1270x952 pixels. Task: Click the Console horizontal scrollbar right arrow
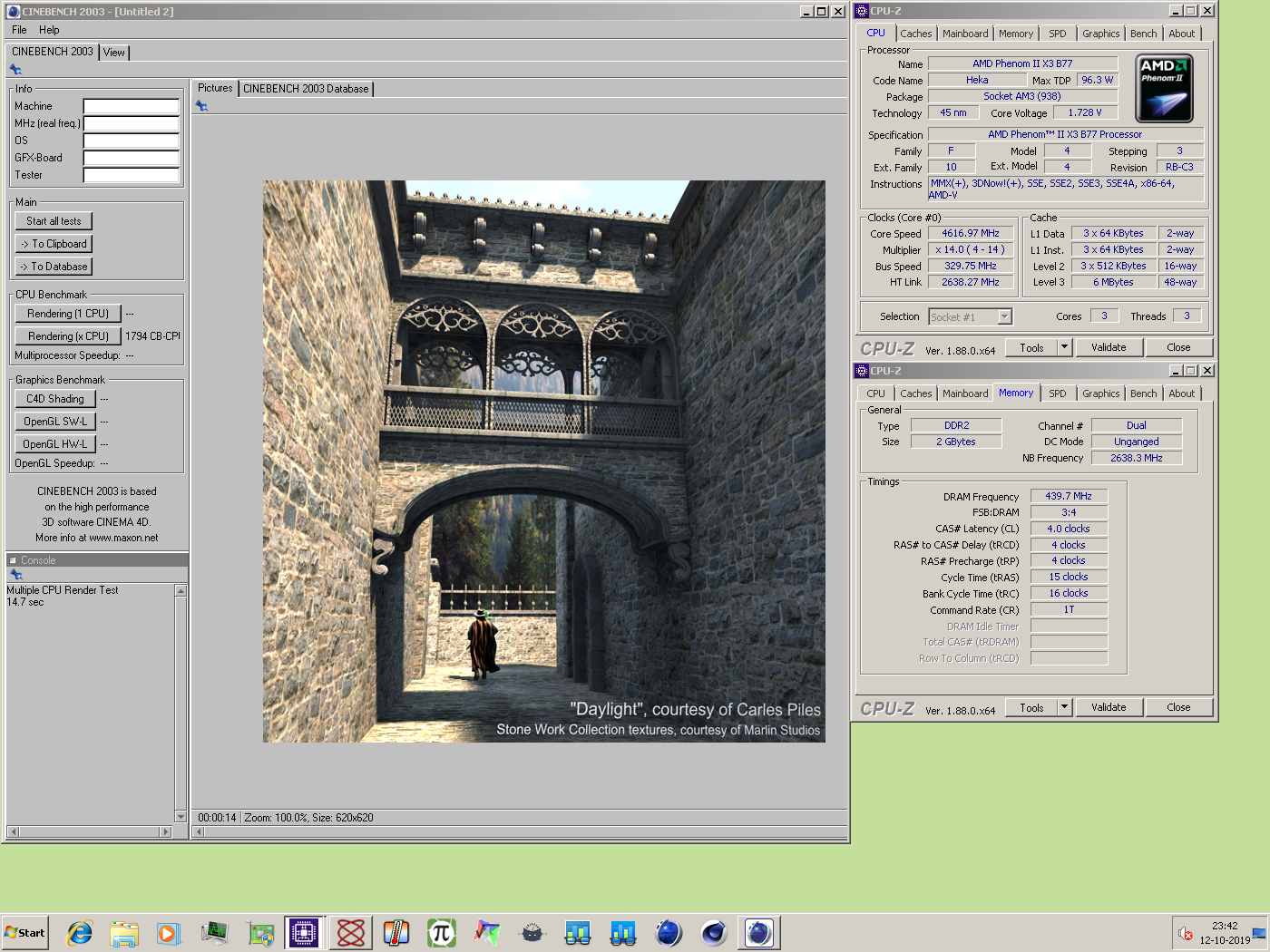[165, 831]
